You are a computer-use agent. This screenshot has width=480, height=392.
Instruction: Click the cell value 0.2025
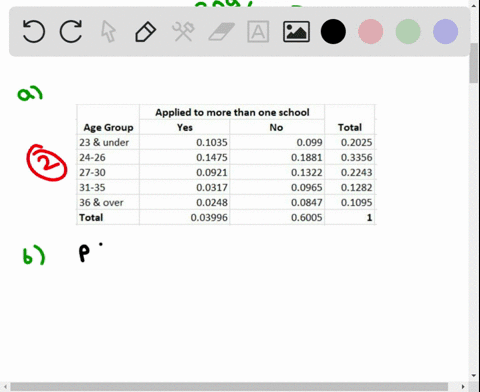point(356,142)
